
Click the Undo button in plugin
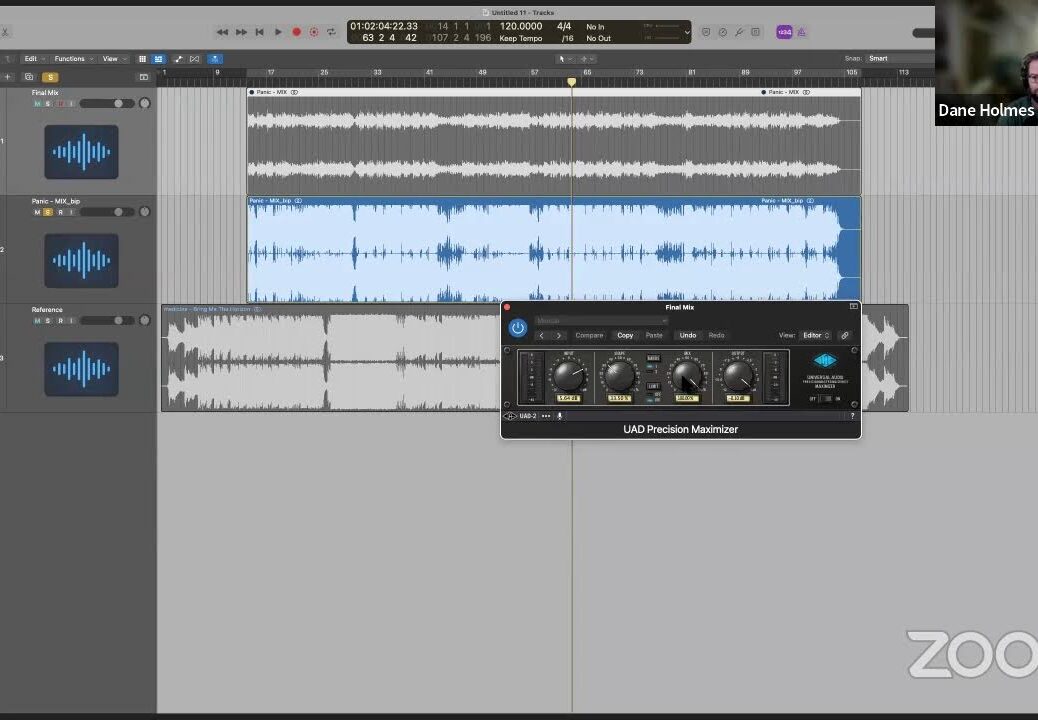pos(688,336)
